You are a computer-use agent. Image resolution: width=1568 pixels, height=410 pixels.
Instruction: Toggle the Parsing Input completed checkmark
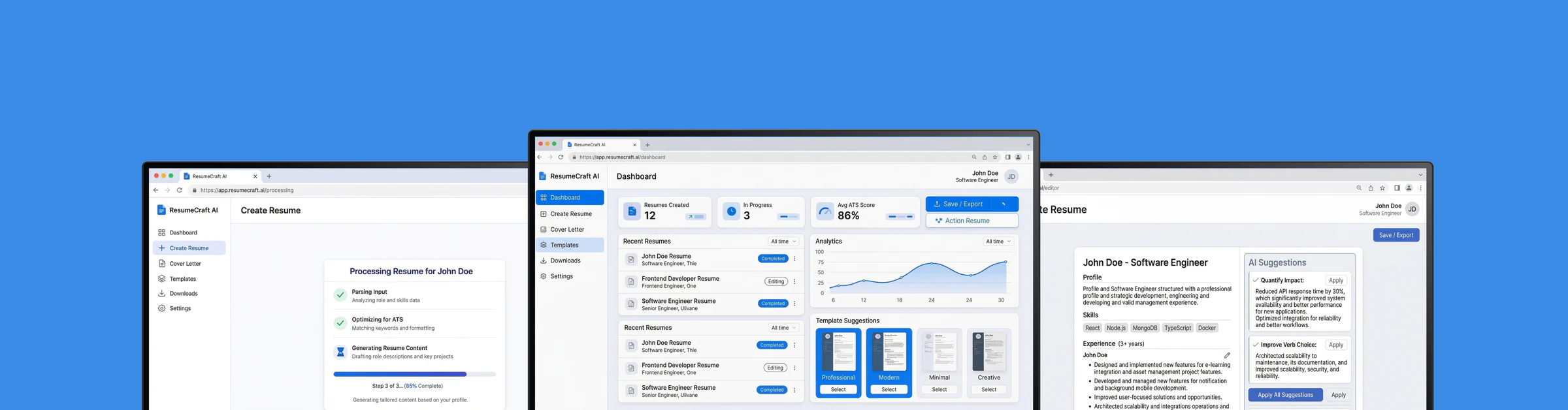click(x=340, y=295)
